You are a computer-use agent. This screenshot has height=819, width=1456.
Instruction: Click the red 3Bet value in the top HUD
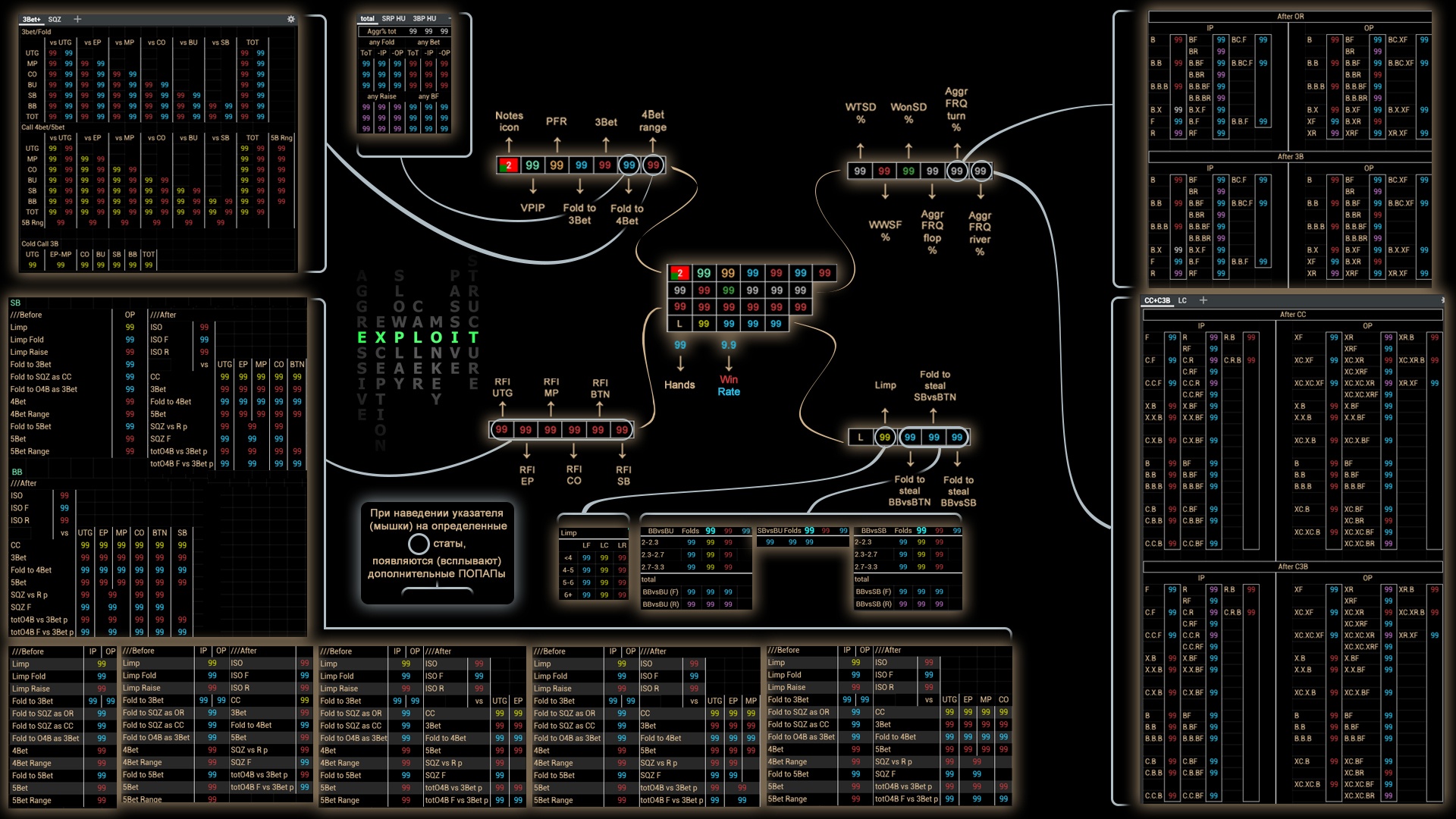click(x=604, y=165)
